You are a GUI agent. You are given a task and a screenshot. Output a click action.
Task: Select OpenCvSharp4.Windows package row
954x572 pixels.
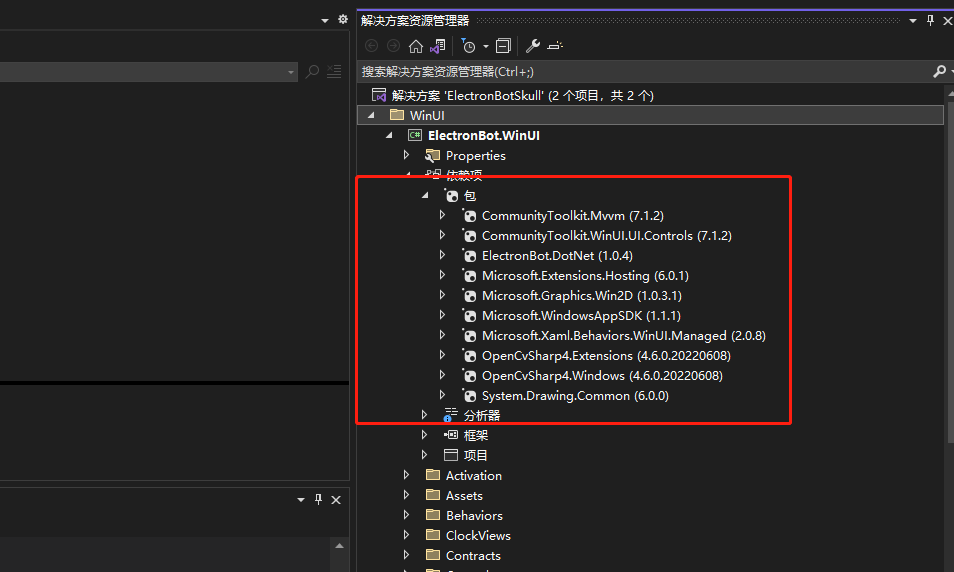point(602,376)
